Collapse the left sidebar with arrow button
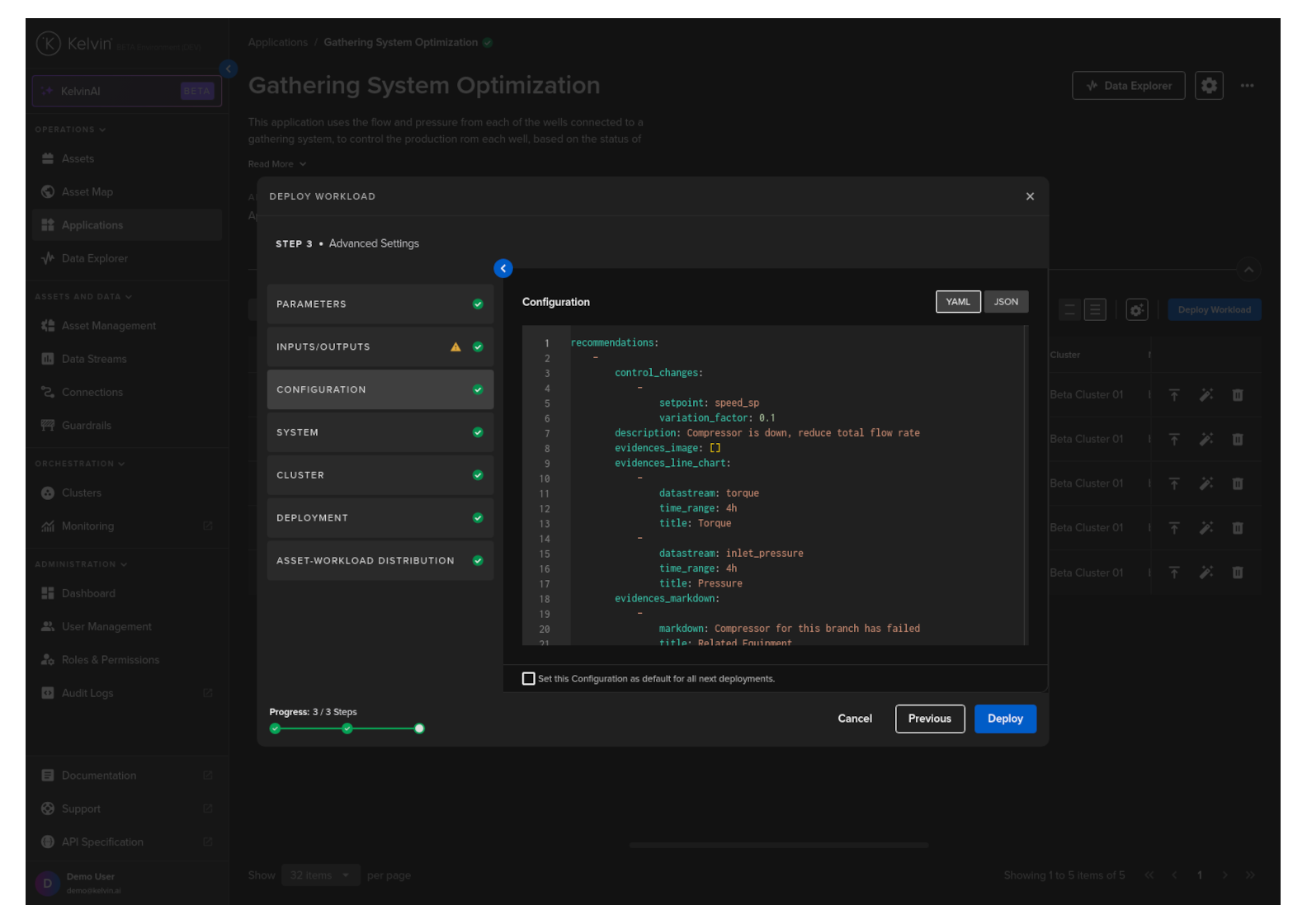The width and height of the screenshot is (1307, 924). 229,69
